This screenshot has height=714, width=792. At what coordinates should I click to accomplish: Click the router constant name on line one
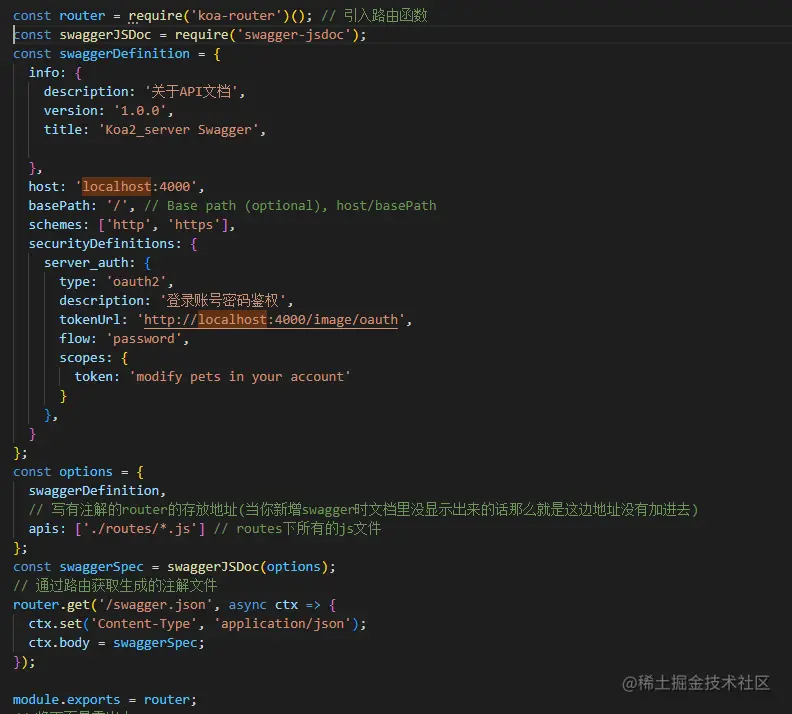tap(82, 16)
